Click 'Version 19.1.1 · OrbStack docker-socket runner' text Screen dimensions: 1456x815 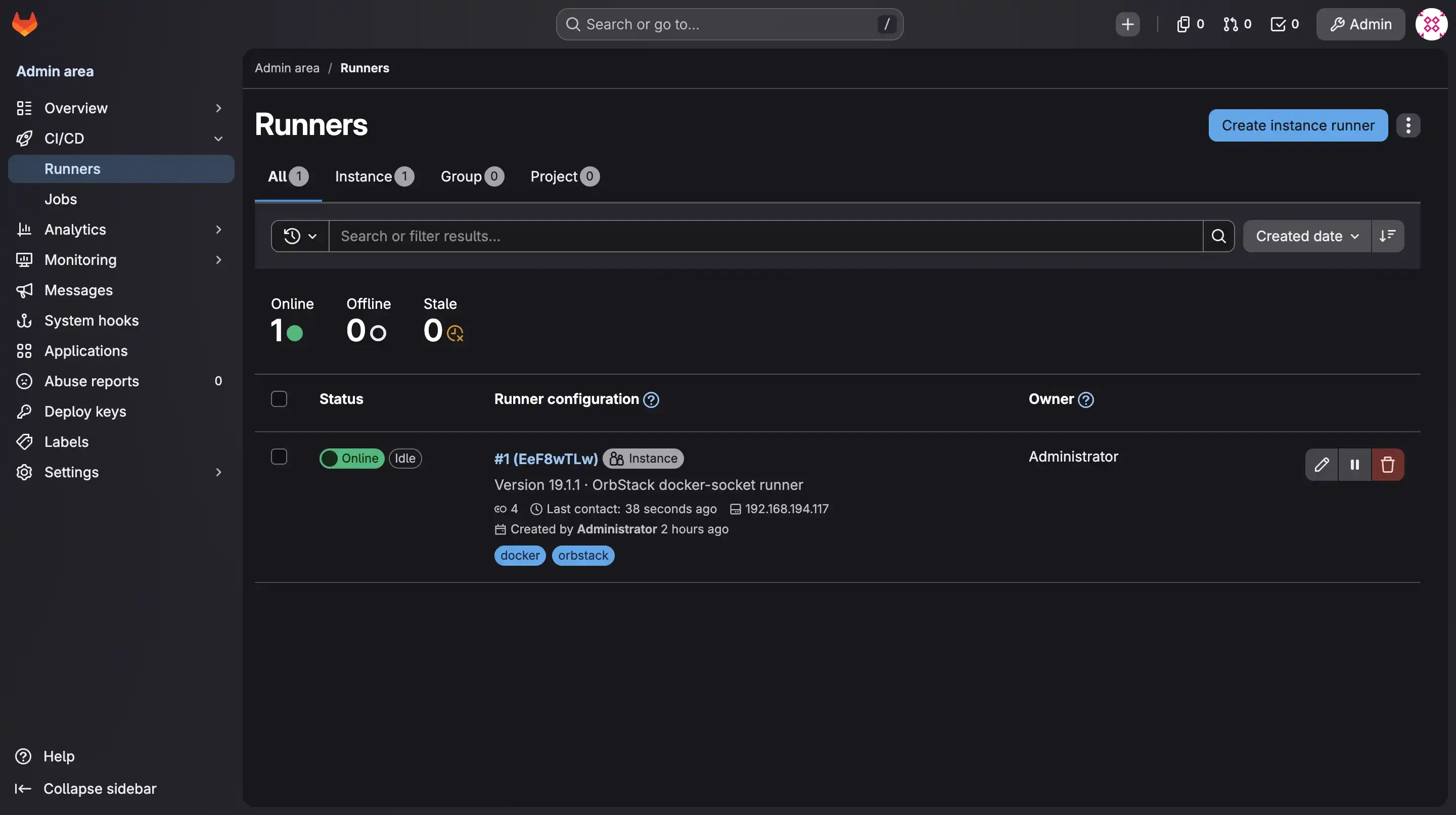648,485
